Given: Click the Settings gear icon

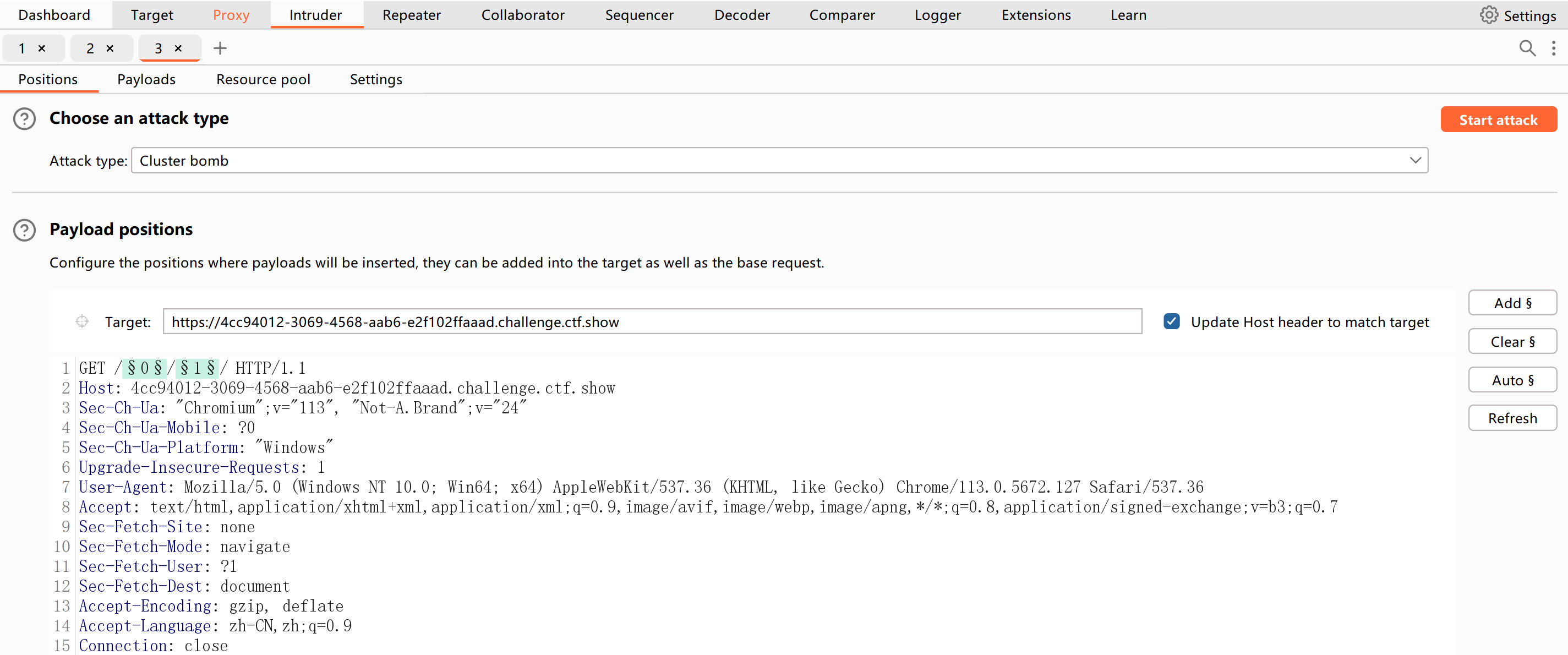Looking at the screenshot, I should pos(1488,15).
